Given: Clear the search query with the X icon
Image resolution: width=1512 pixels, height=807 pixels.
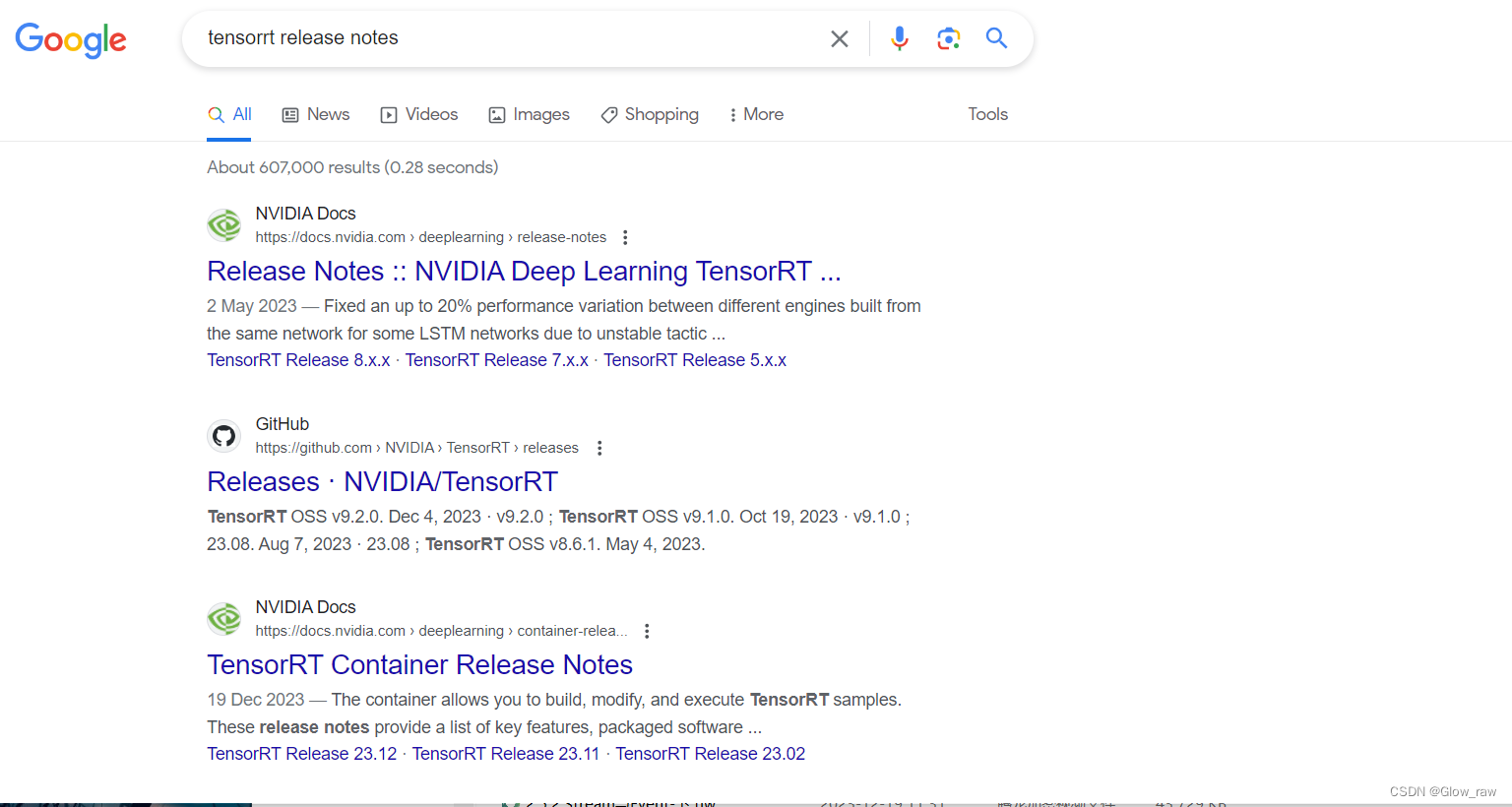Looking at the screenshot, I should [839, 38].
